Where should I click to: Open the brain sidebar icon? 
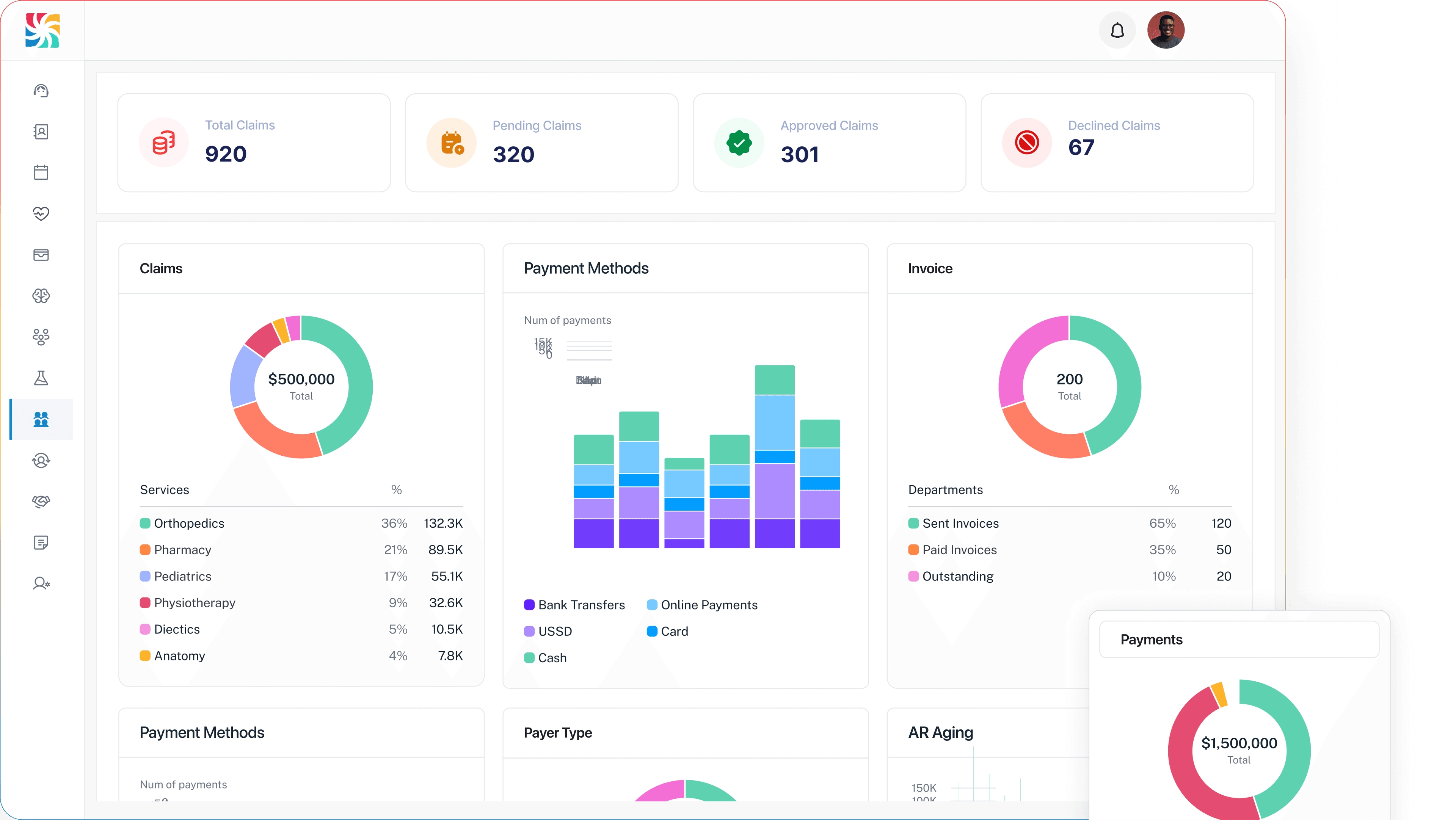pos(41,296)
